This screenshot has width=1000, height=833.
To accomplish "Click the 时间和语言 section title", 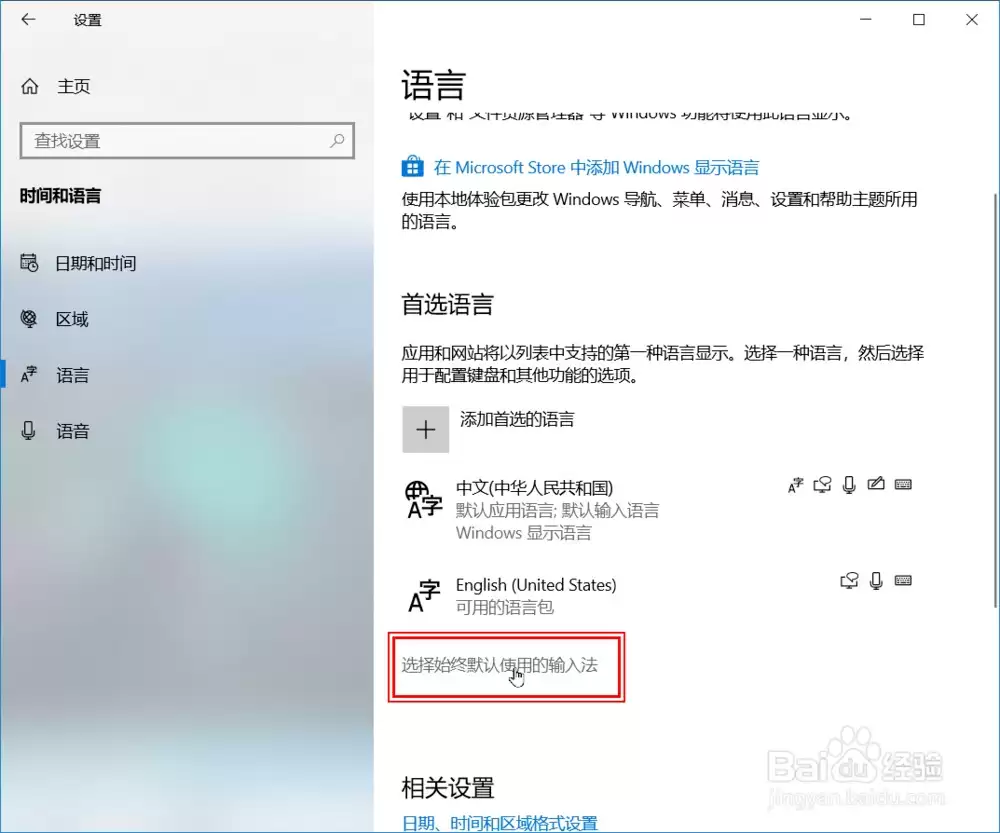I will click(x=60, y=196).
